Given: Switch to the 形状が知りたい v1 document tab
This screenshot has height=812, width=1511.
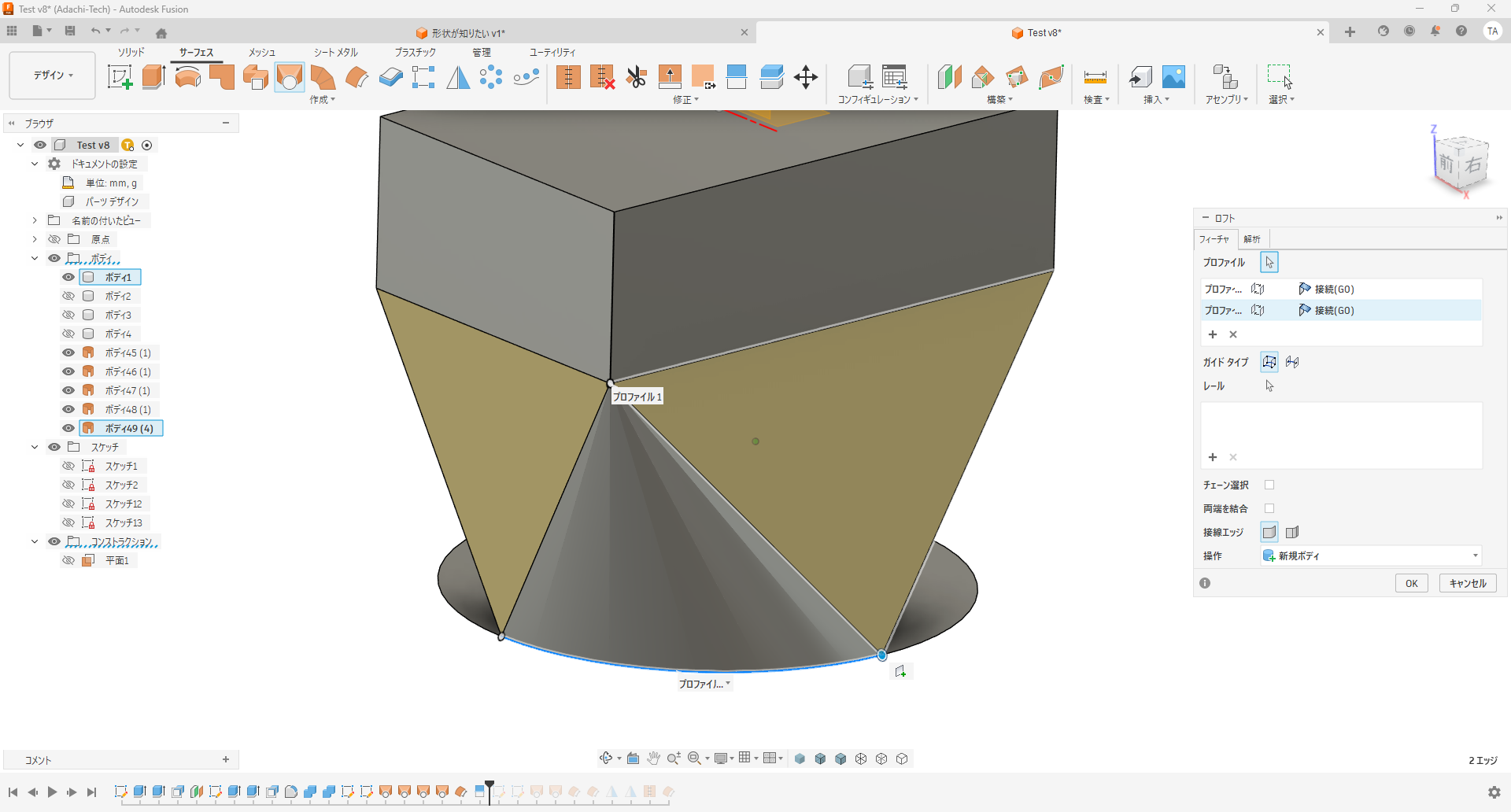Looking at the screenshot, I should [468, 33].
